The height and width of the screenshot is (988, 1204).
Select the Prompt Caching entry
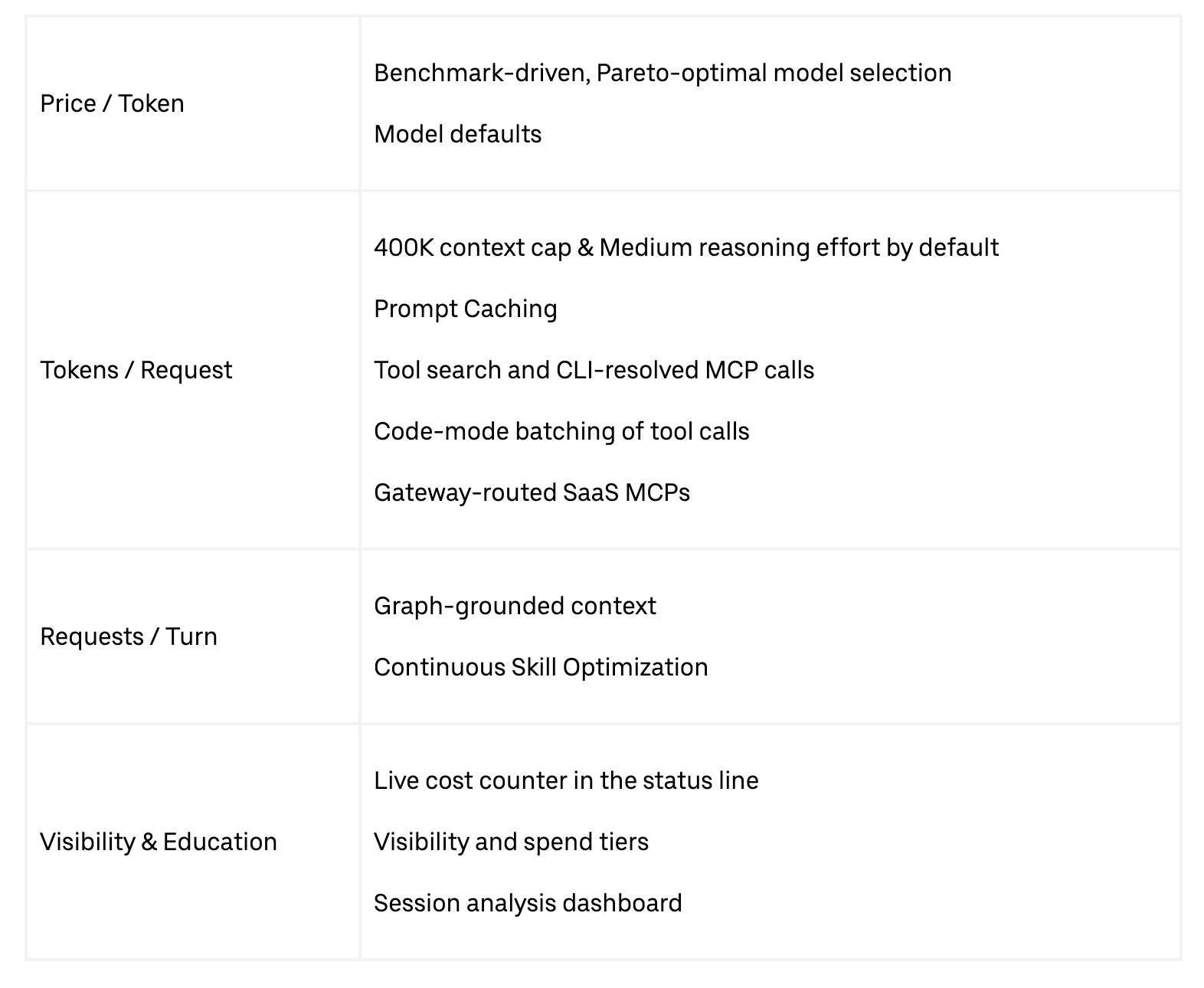pyautogui.click(x=465, y=309)
